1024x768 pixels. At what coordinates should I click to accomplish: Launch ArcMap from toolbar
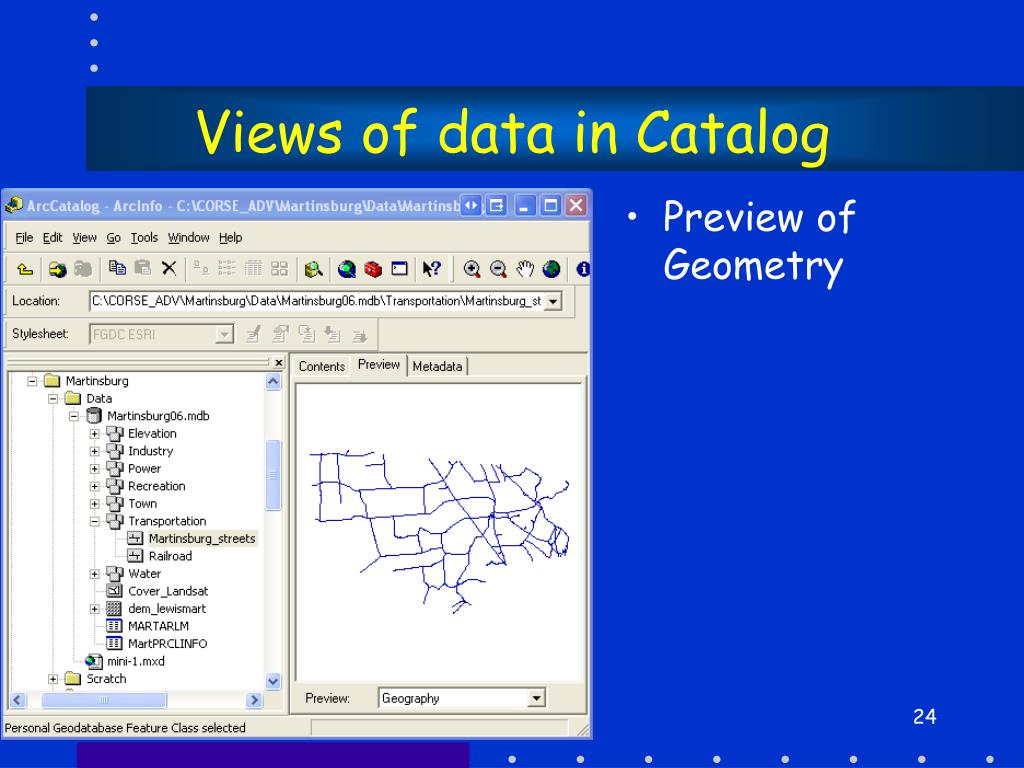pyautogui.click(x=347, y=268)
